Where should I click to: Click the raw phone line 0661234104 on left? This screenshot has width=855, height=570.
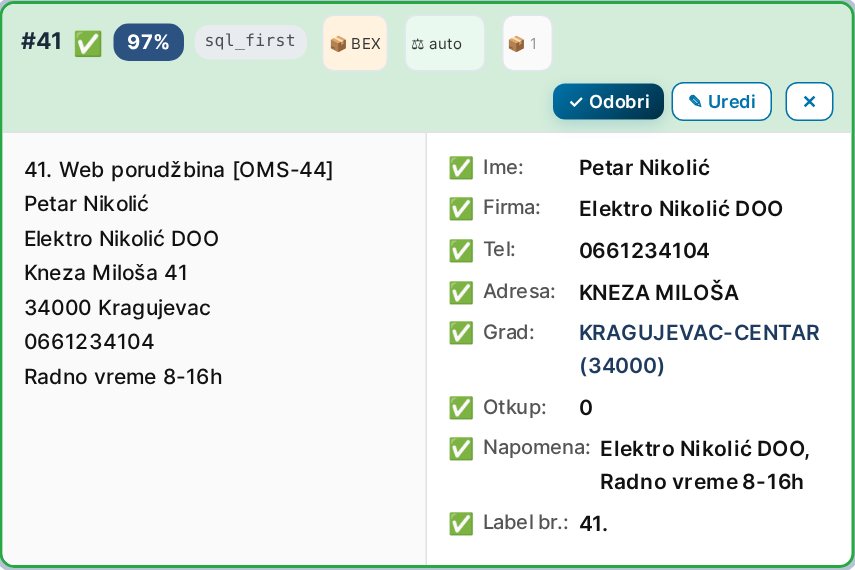pos(89,342)
